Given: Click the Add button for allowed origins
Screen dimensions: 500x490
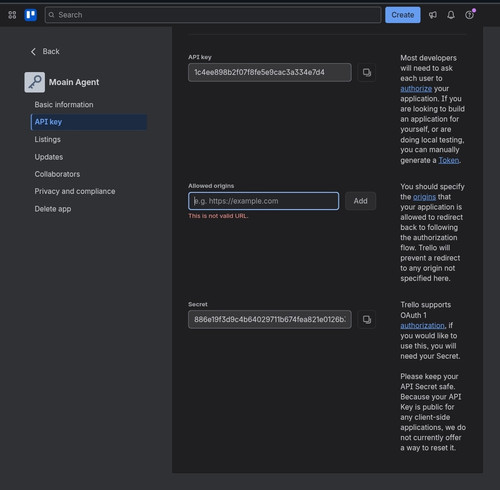Looking at the screenshot, I should pyautogui.click(x=360, y=201).
